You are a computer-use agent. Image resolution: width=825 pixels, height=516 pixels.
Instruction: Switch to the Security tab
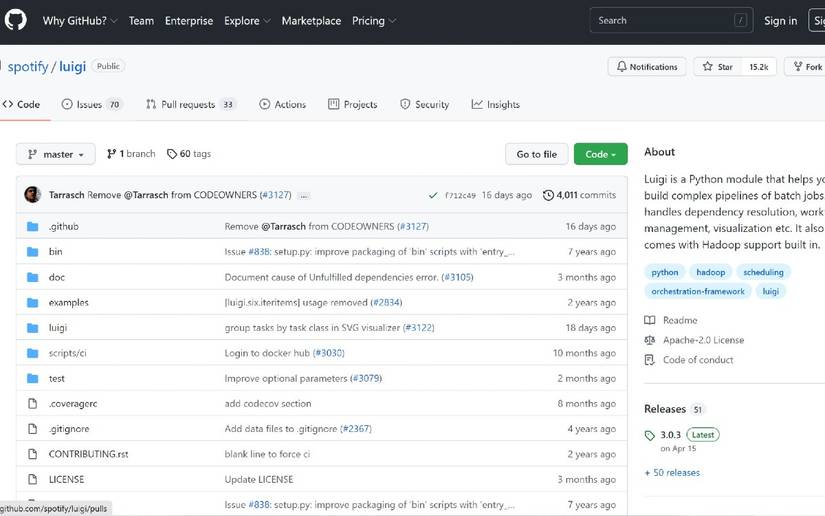tap(425, 105)
